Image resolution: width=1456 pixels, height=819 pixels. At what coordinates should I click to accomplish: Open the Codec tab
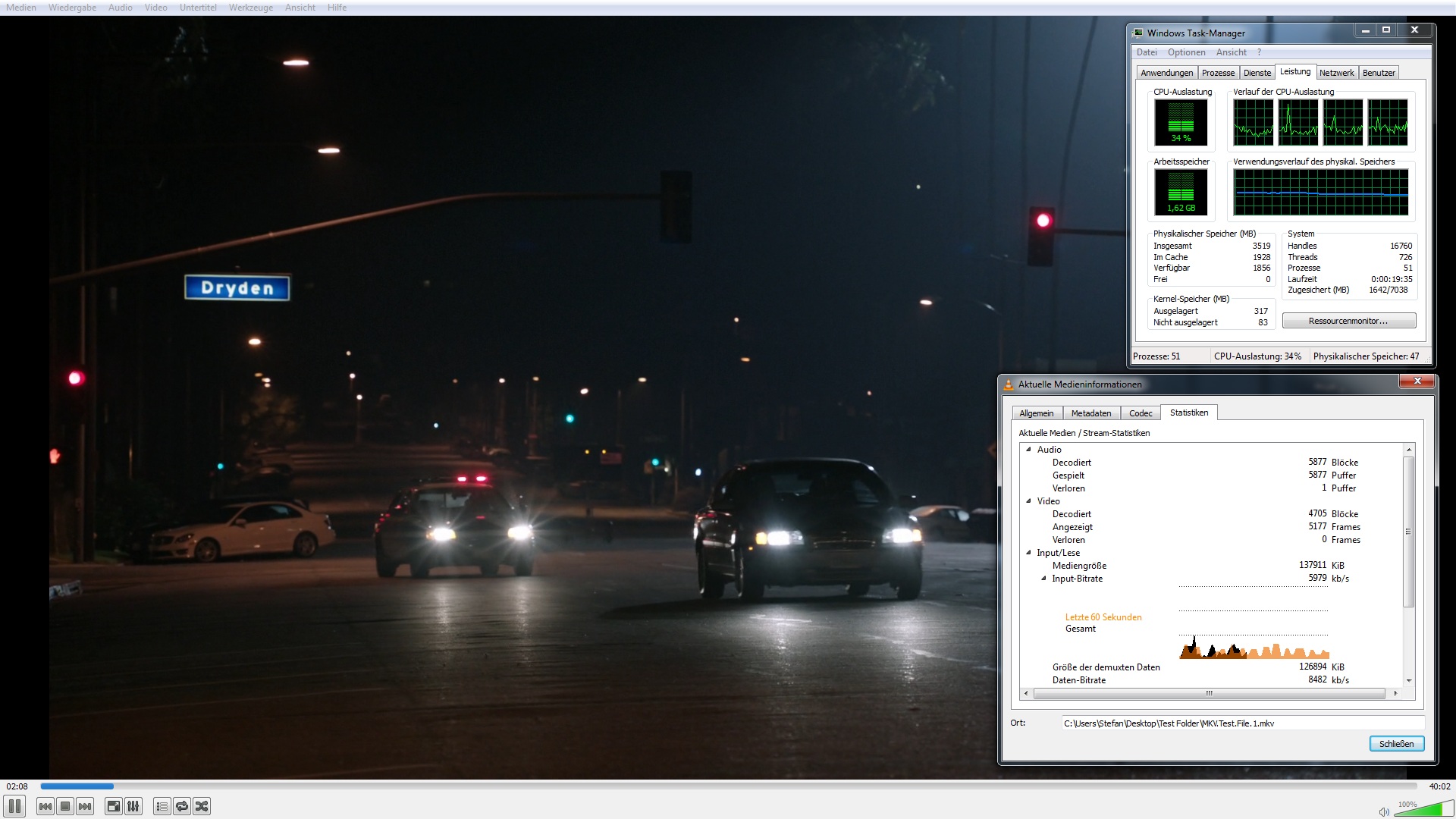point(1140,413)
